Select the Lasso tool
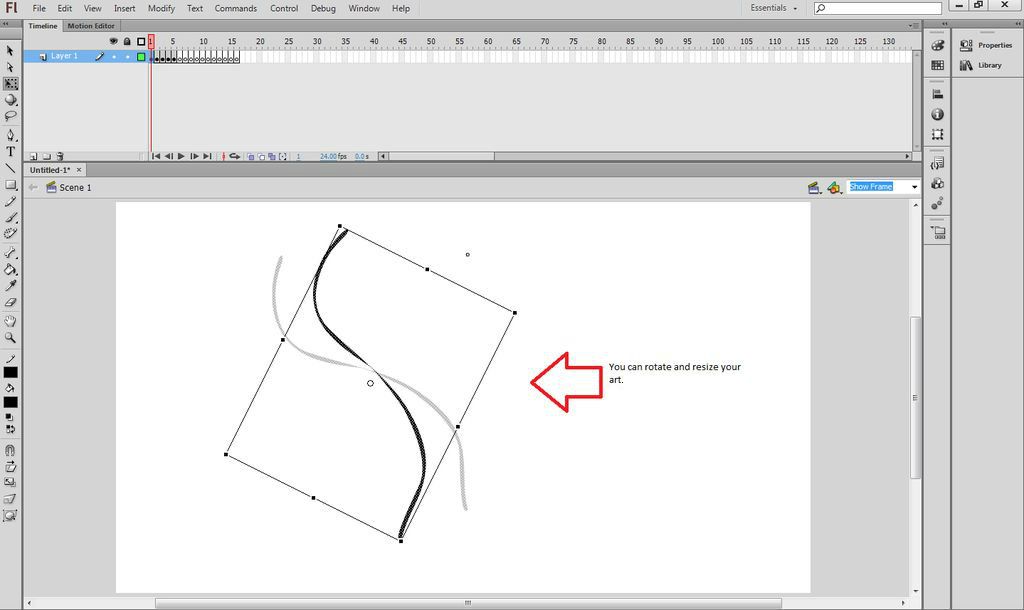Viewport: 1024px width, 610px height. (x=10, y=116)
